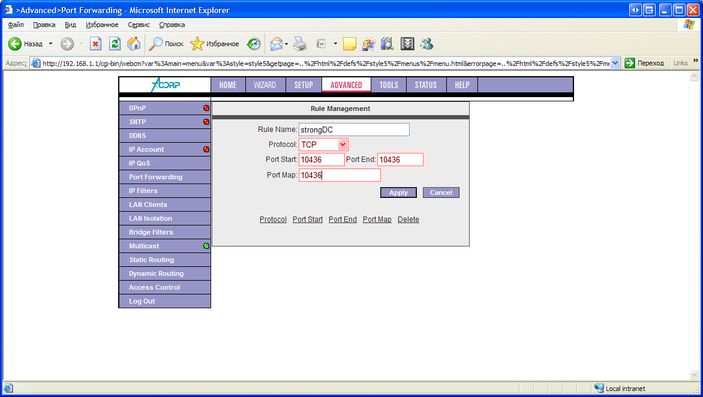Click the Rule Name input field
The image size is (703, 397).
coord(354,130)
